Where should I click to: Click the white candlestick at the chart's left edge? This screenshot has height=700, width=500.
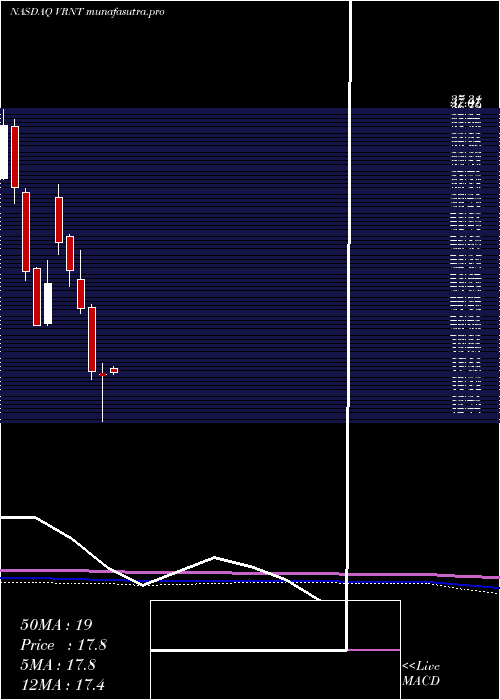4,152
